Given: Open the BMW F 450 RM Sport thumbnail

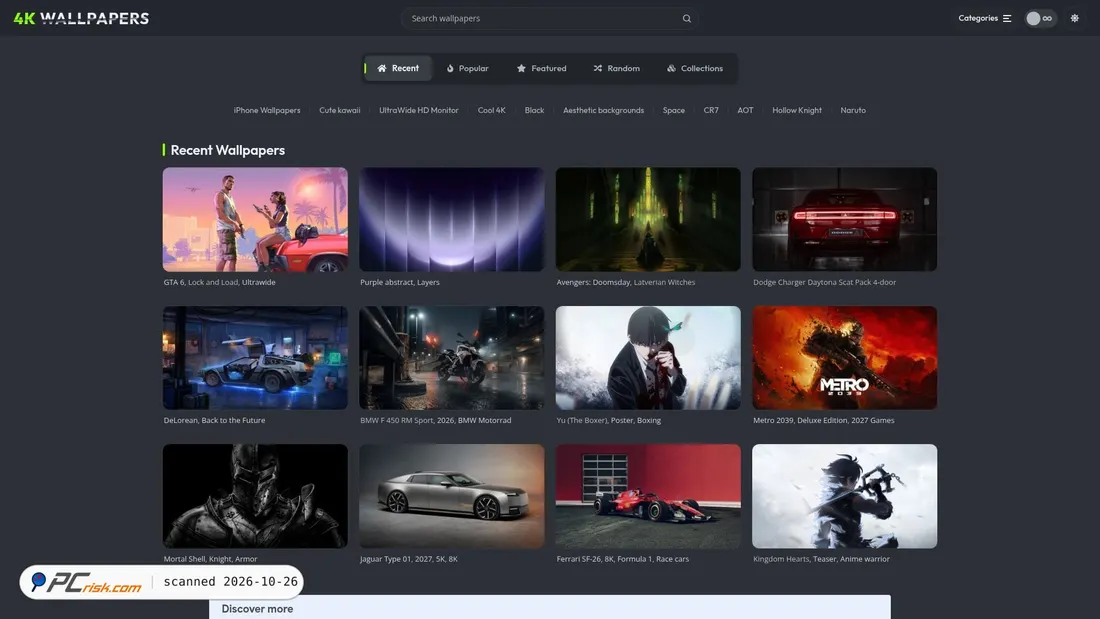Looking at the screenshot, I should click(452, 358).
